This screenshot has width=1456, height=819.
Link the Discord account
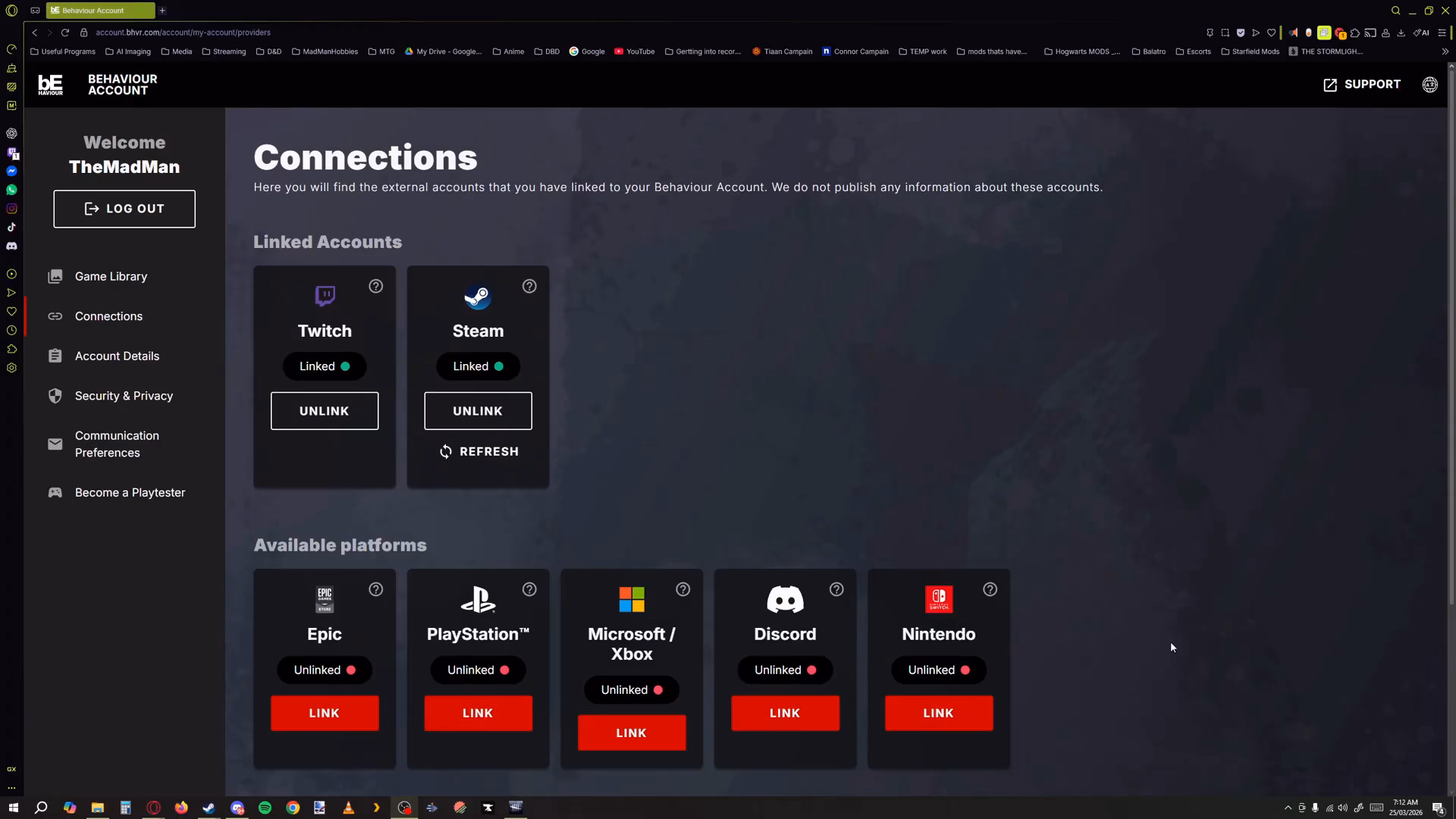tap(785, 714)
